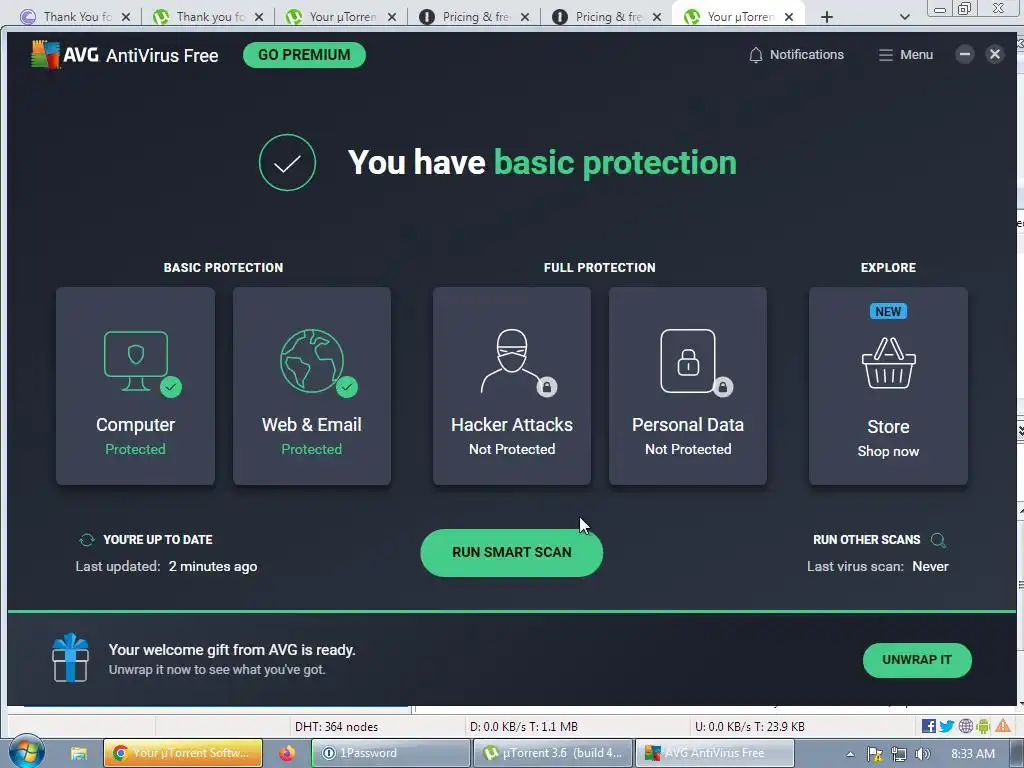This screenshot has height=768, width=1024.
Task: Click the Personal Data Not Protected label
Action: coord(688,449)
